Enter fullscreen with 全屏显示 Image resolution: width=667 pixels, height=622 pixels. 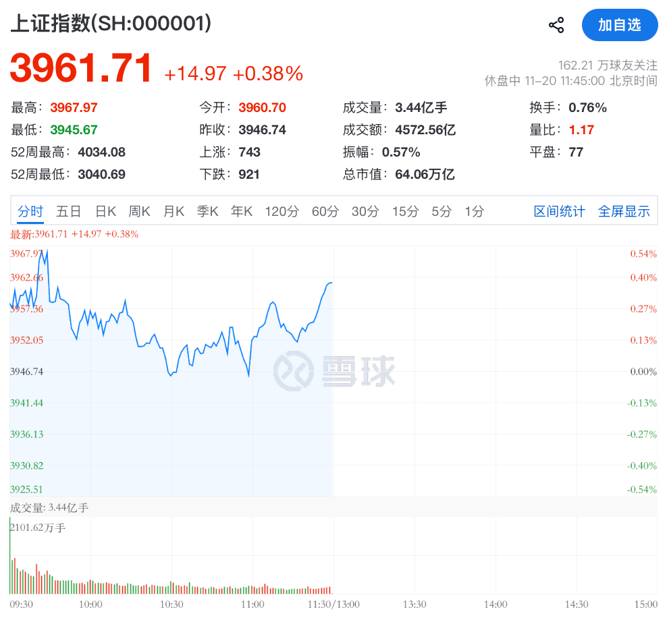click(x=624, y=211)
